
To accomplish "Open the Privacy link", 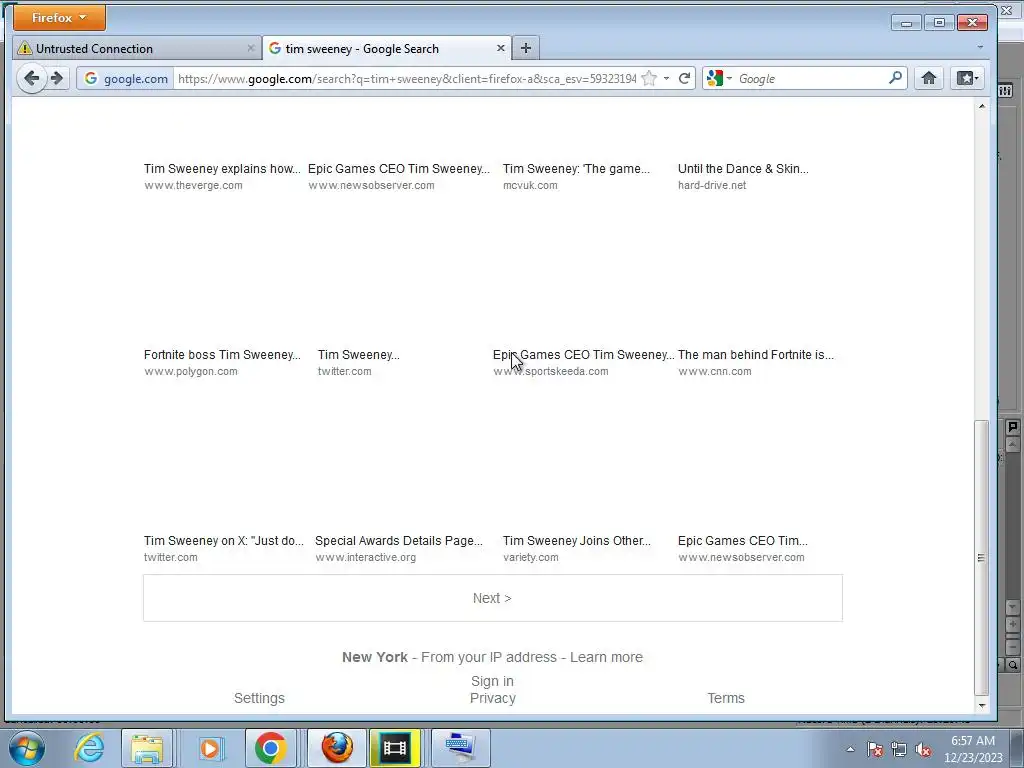I will coord(492,698).
